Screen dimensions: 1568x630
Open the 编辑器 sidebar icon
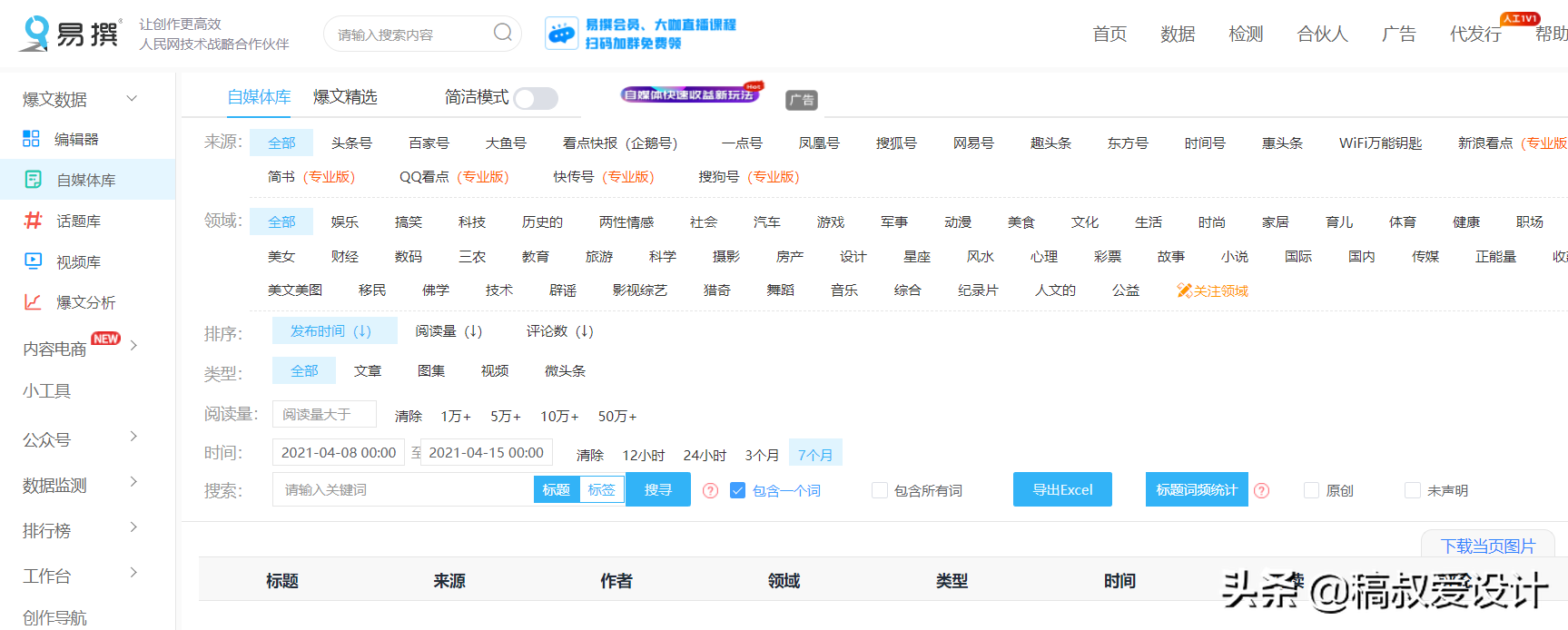32,139
